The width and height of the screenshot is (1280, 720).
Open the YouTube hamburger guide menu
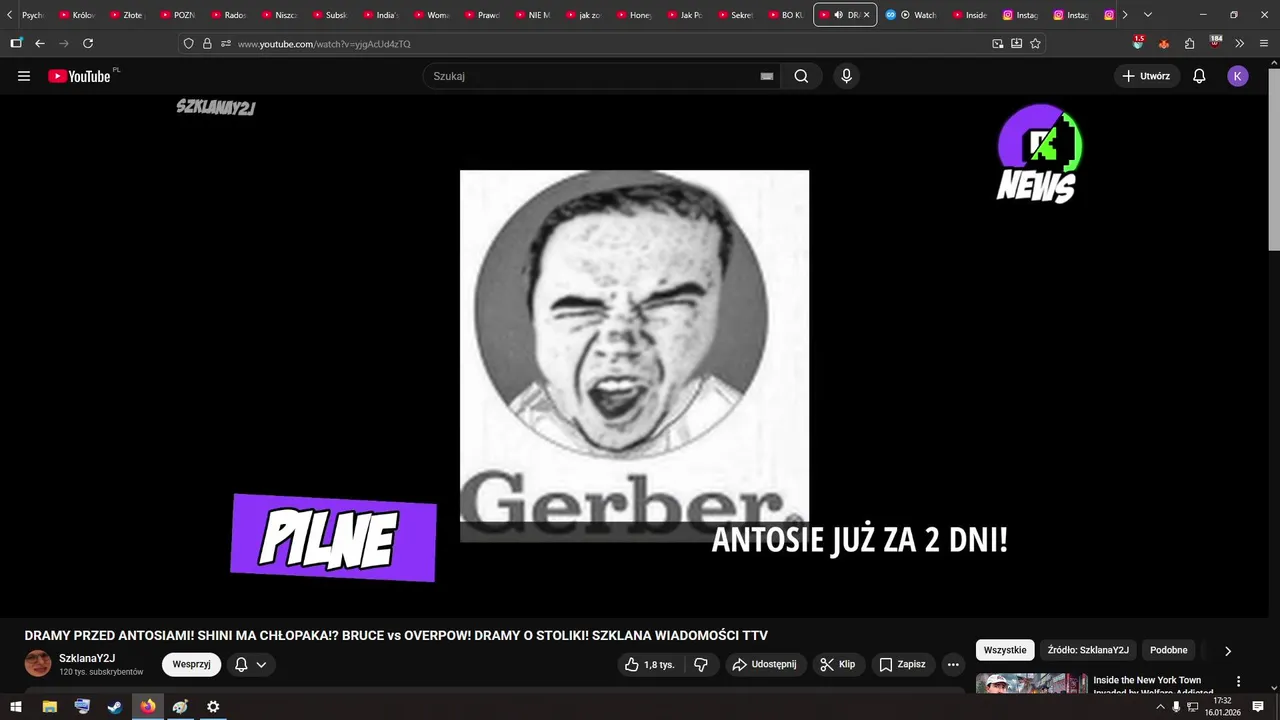coord(24,76)
